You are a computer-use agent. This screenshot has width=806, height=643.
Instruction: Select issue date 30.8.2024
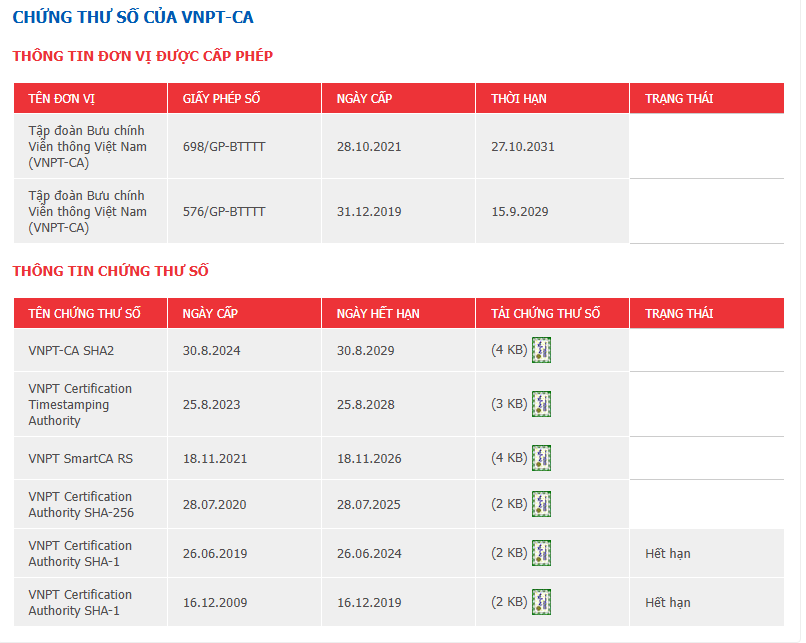click(x=211, y=351)
